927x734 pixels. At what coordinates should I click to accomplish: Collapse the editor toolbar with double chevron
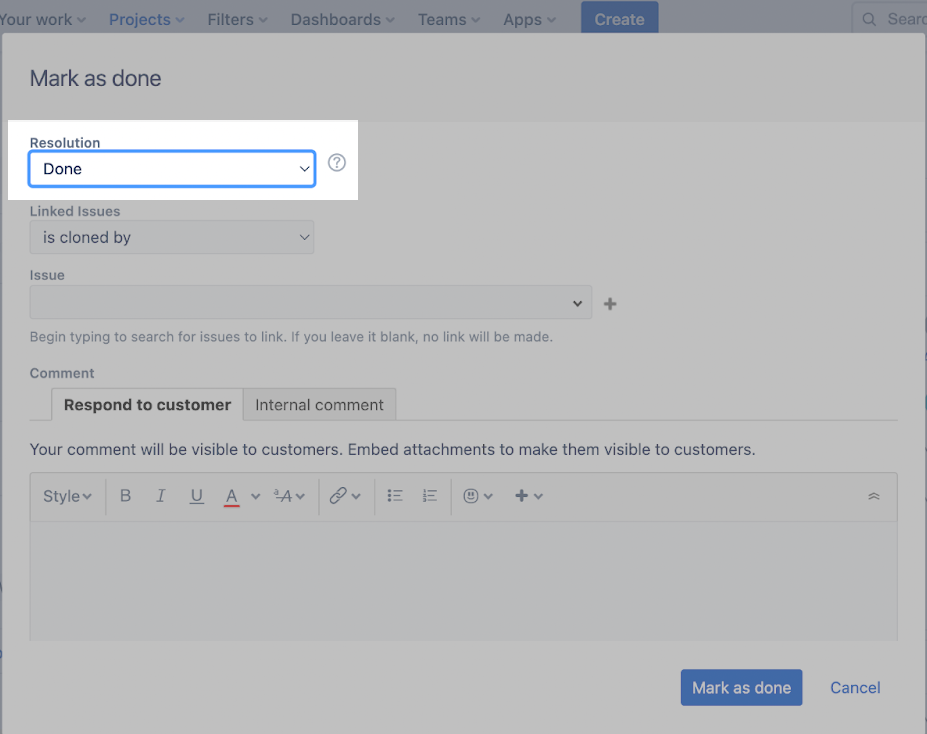(873, 496)
